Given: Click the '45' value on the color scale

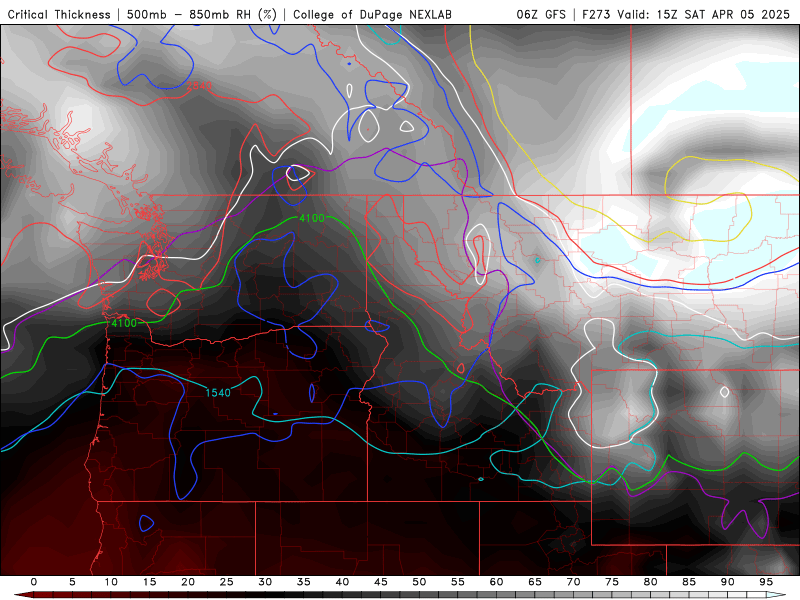Looking at the screenshot, I should point(381,582).
